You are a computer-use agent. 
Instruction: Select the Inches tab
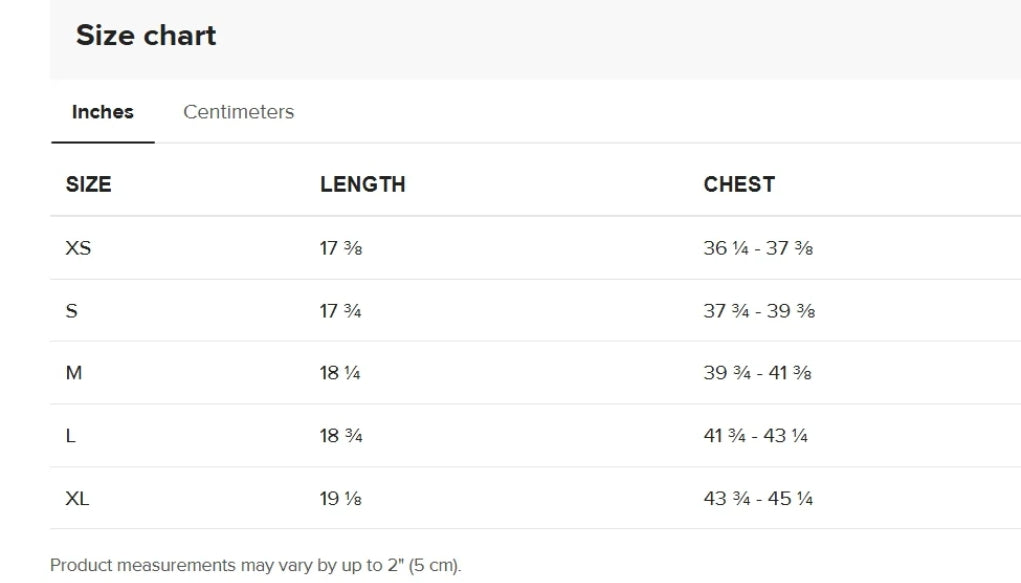[x=103, y=112]
